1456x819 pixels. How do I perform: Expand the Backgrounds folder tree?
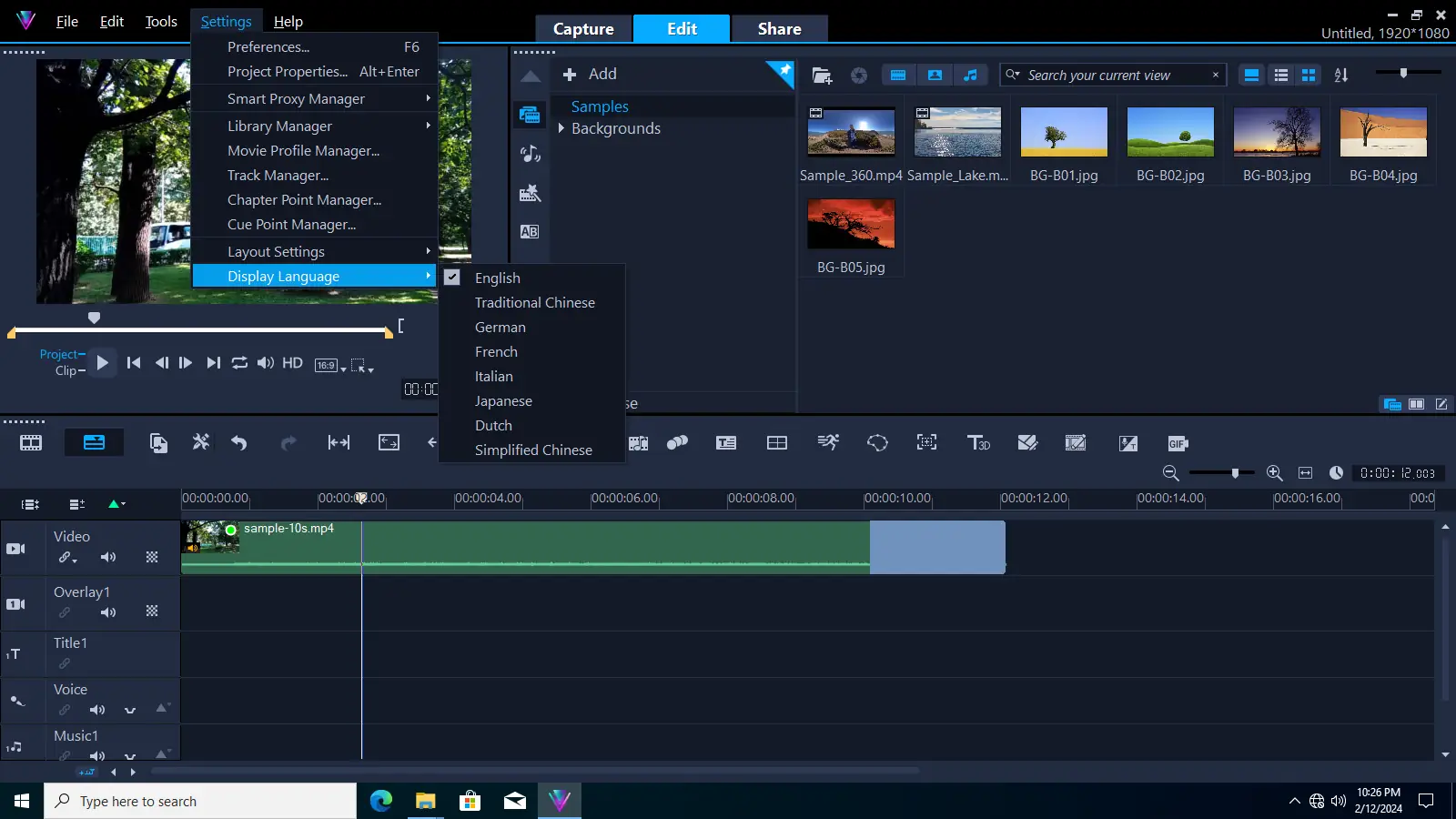point(561,128)
